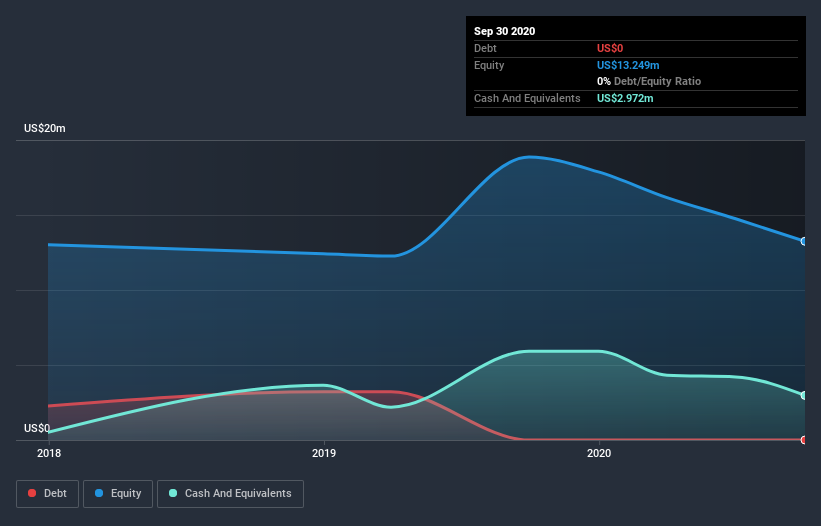Image resolution: width=821 pixels, height=526 pixels.
Task: Toggle the Cash And Equivalents legend button
Action: (x=230, y=494)
